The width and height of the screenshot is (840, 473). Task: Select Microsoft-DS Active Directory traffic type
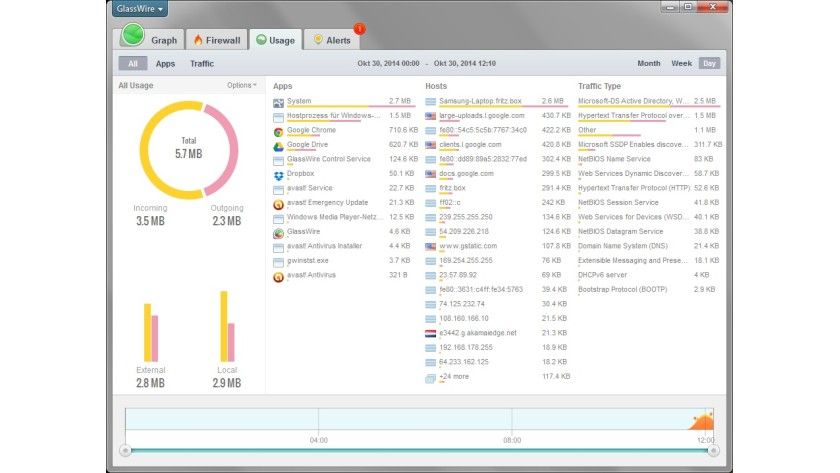[x=631, y=101]
